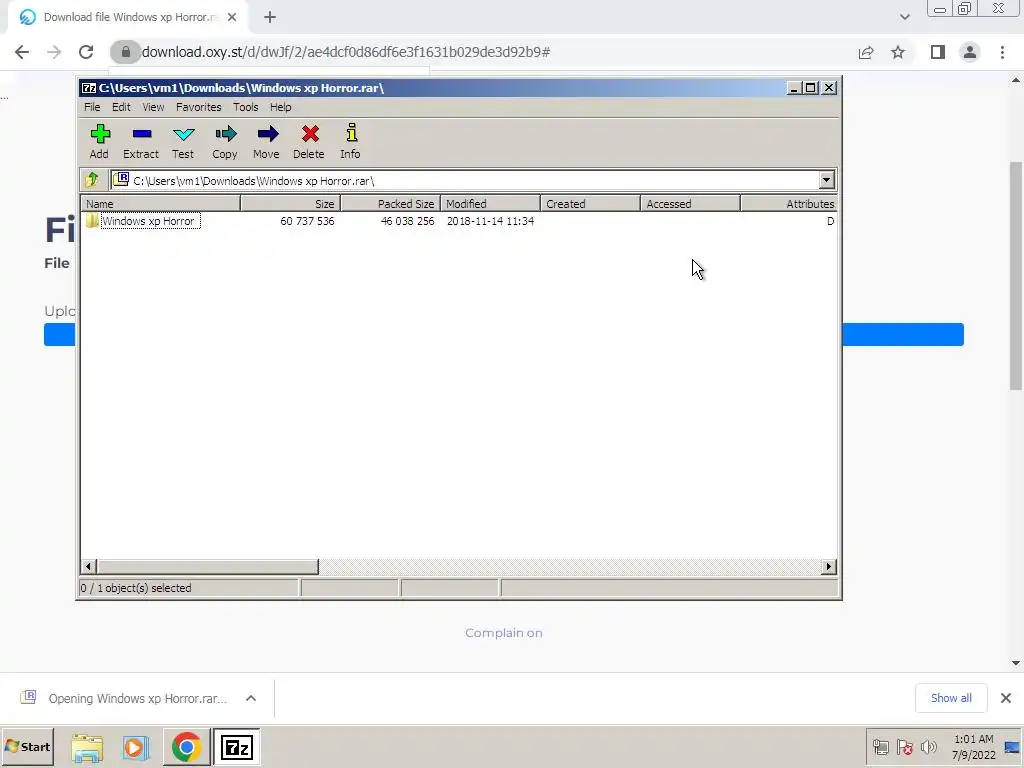Click the page scrollbar down arrow in Chrome
This screenshot has height=768, width=1024.
[x=1016, y=663]
